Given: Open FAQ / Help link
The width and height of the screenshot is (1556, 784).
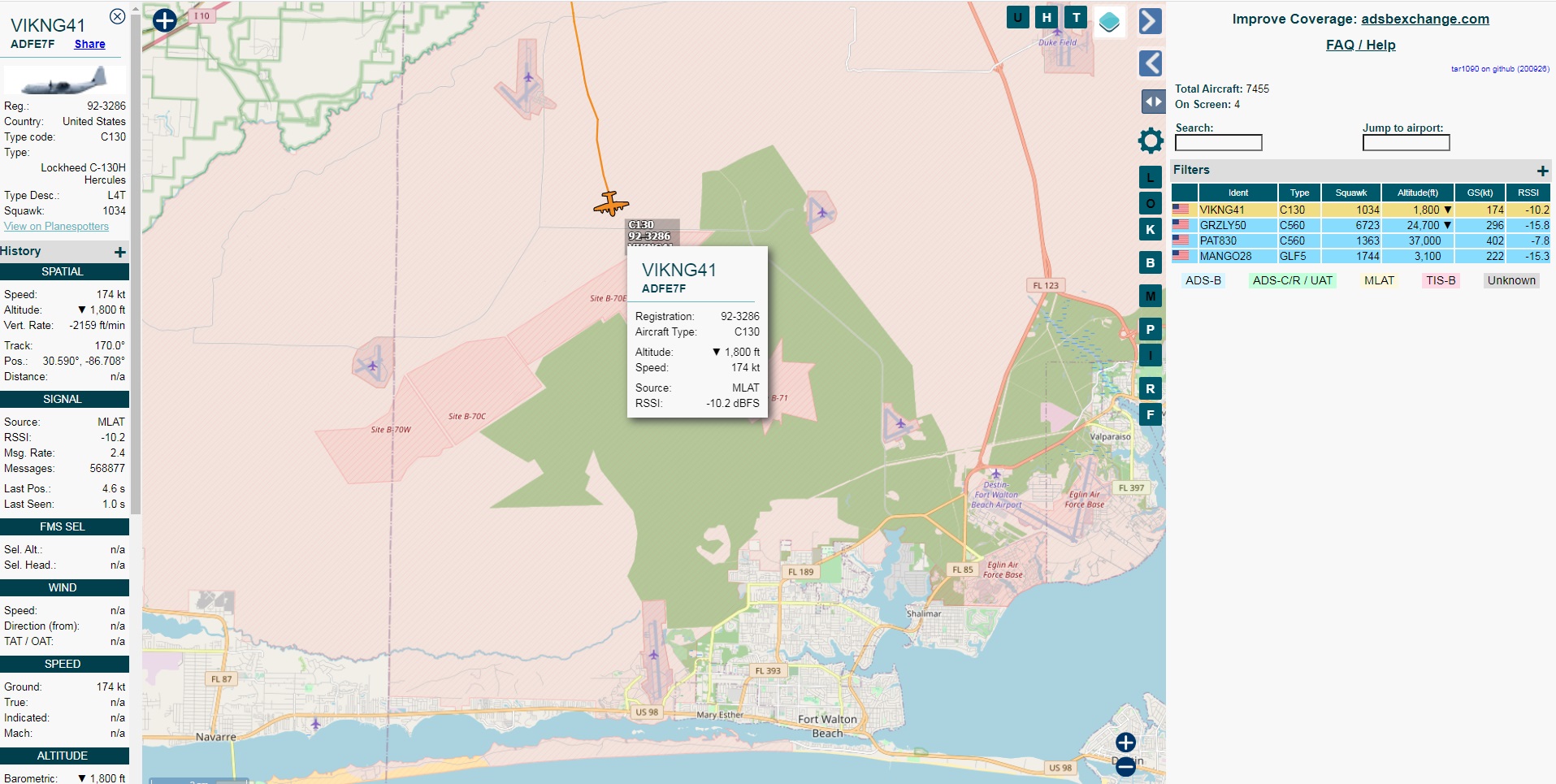Looking at the screenshot, I should [x=1360, y=45].
